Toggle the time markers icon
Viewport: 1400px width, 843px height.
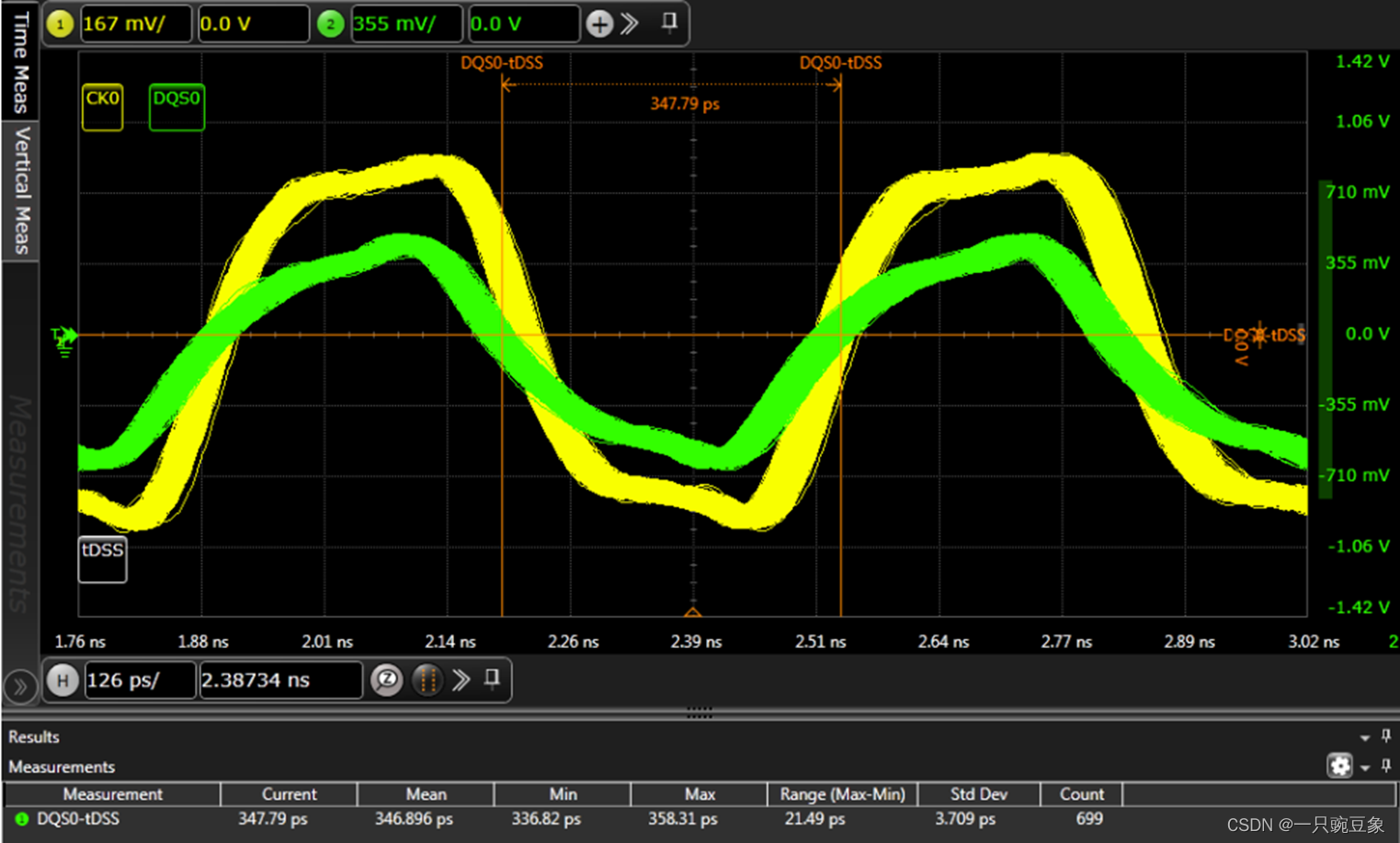(427, 680)
